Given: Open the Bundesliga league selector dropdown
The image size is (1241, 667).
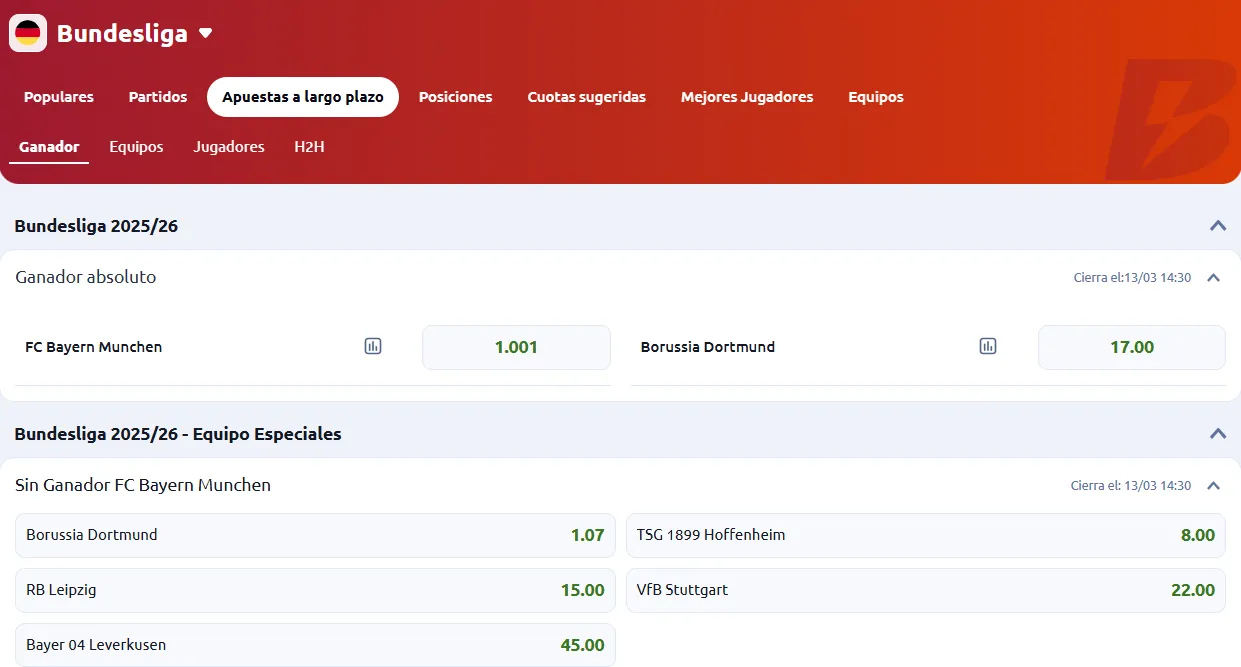Looking at the screenshot, I should tap(205, 32).
